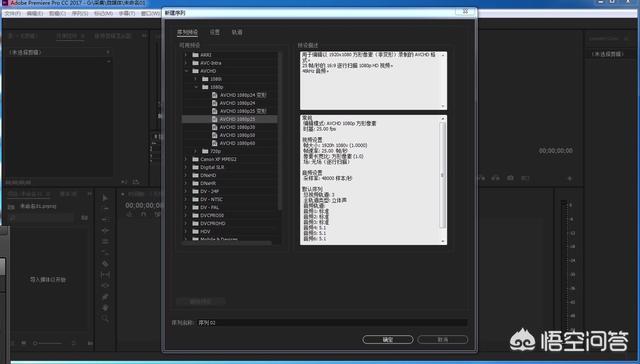Viewport: 640px width, 364px height.
Task: Click the project panel zoom slider
Action: 47,343
